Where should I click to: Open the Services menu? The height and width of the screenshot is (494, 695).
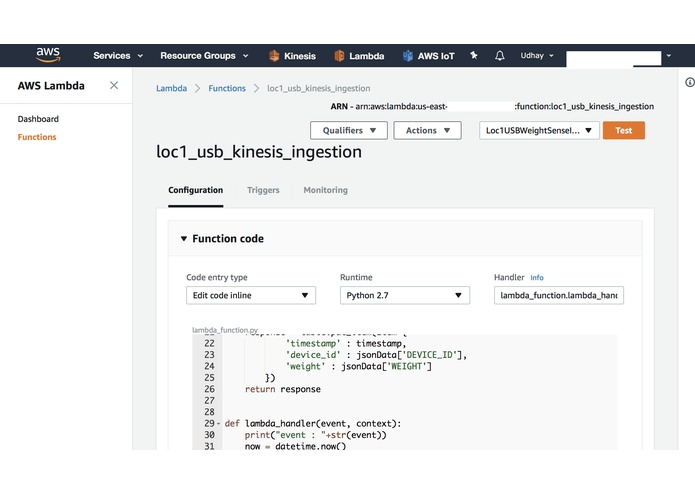point(118,56)
